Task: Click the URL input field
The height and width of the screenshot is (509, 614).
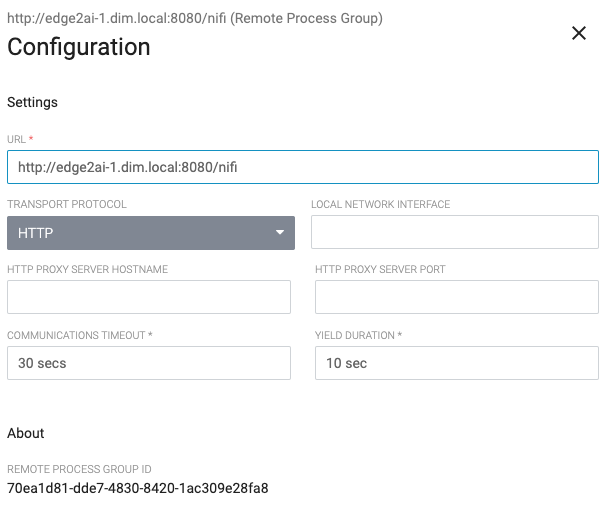Action: [302, 167]
